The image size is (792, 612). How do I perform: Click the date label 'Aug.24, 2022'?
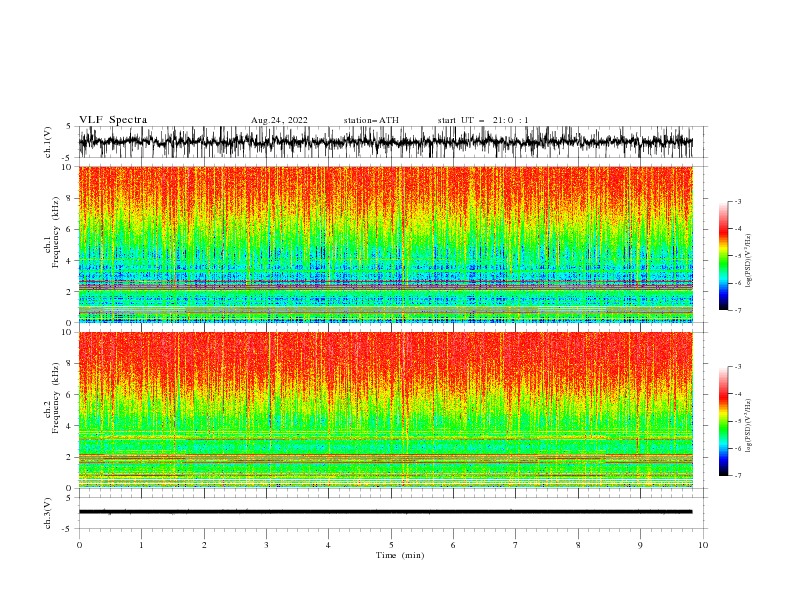(x=279, y=120)
